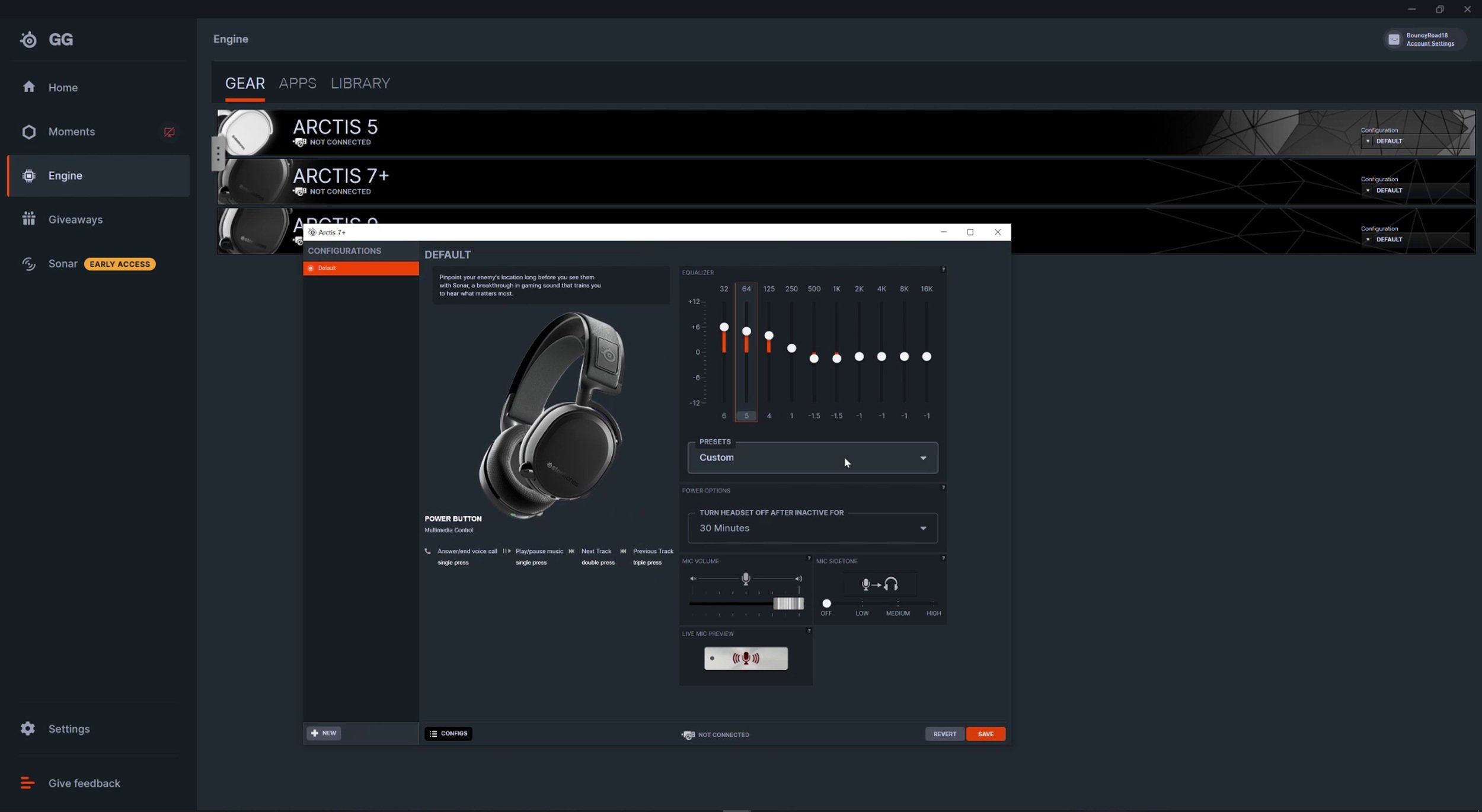Open the 30 Minutes inactivity dropdown

(x=812, y=528)
